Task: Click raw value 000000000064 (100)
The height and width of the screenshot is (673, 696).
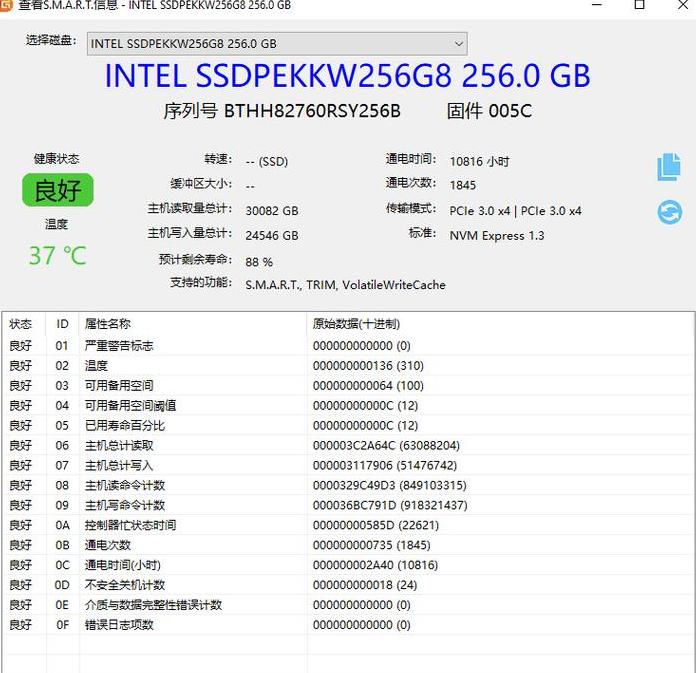Action: click(368, 385)
